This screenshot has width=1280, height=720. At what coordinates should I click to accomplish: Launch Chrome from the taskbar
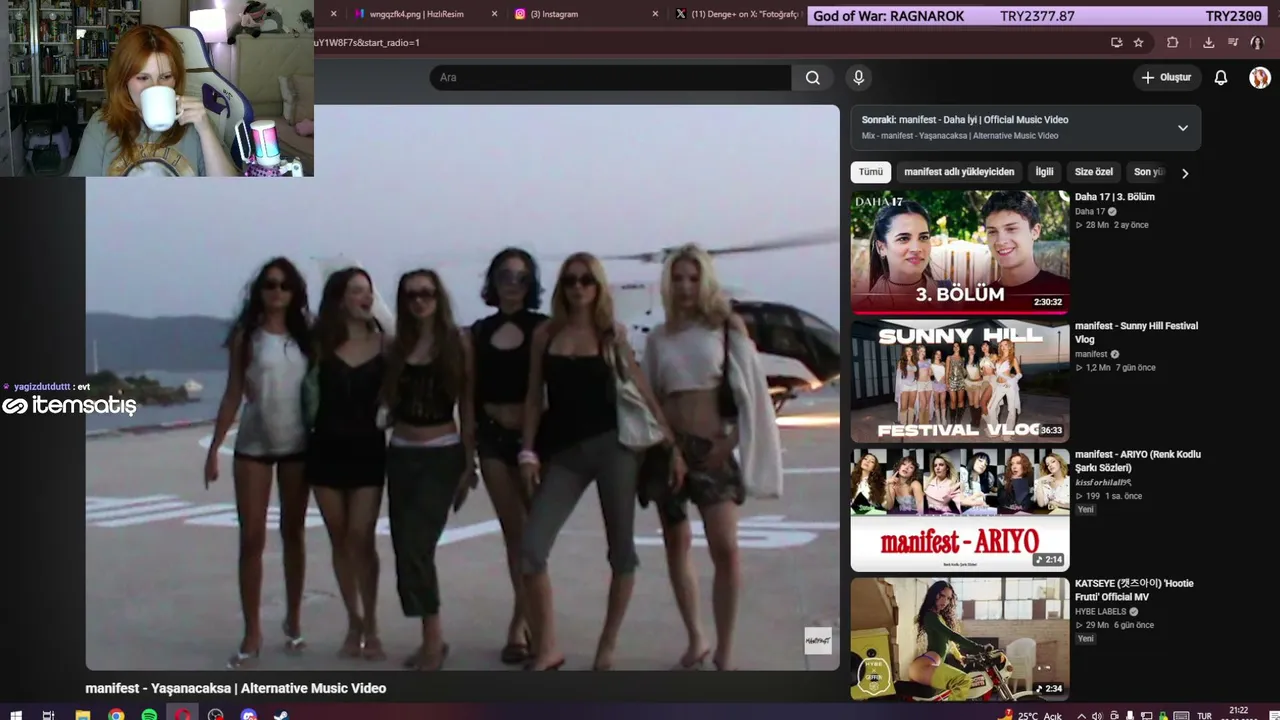(116, 715)
